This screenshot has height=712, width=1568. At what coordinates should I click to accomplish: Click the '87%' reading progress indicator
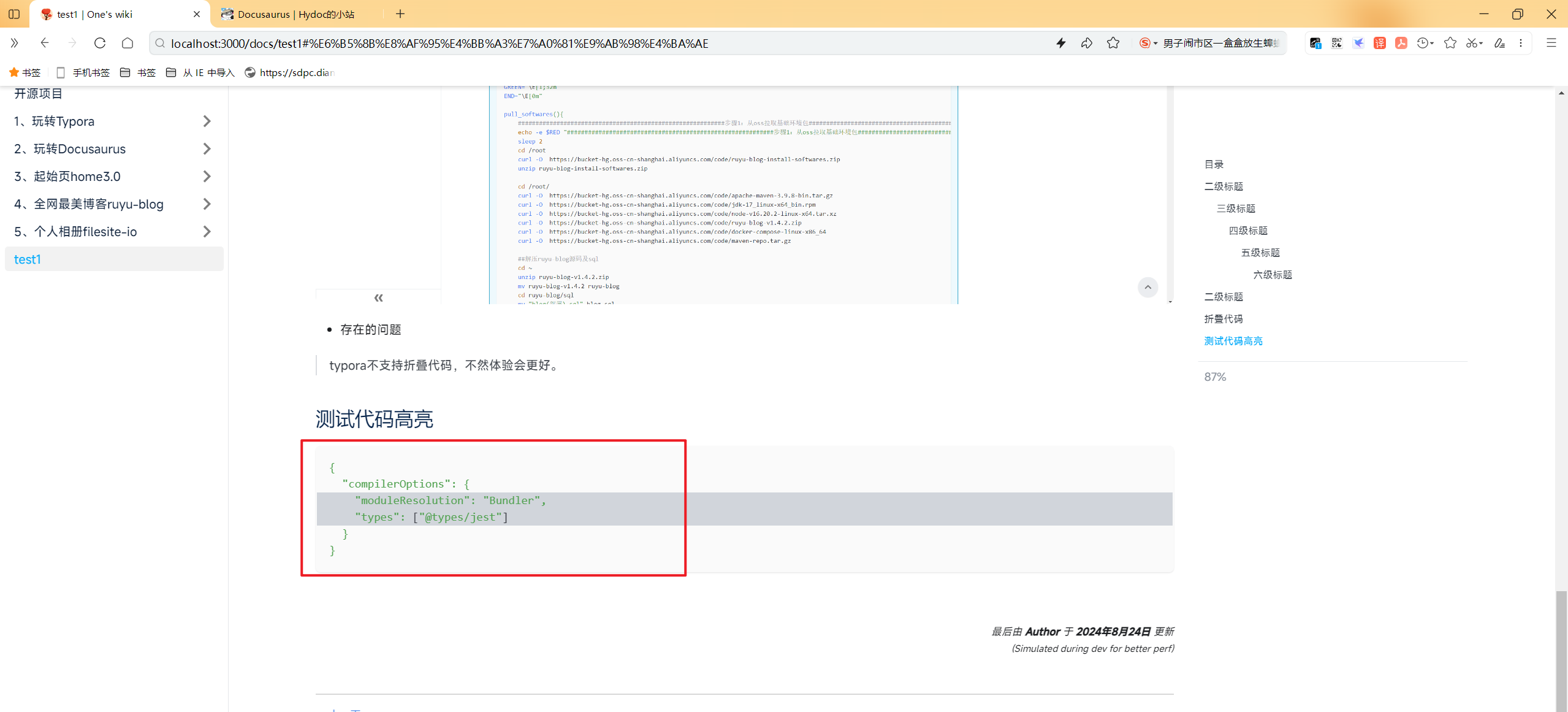tap(1215, 377)
